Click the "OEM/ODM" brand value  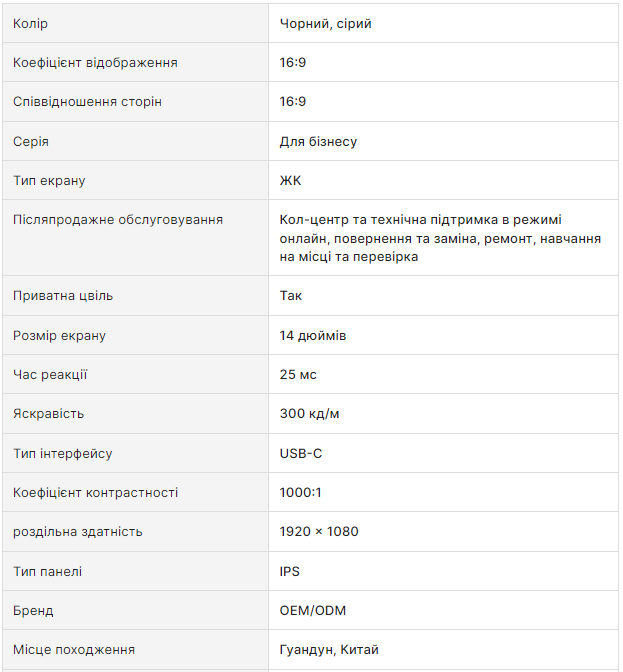(313, 611)
